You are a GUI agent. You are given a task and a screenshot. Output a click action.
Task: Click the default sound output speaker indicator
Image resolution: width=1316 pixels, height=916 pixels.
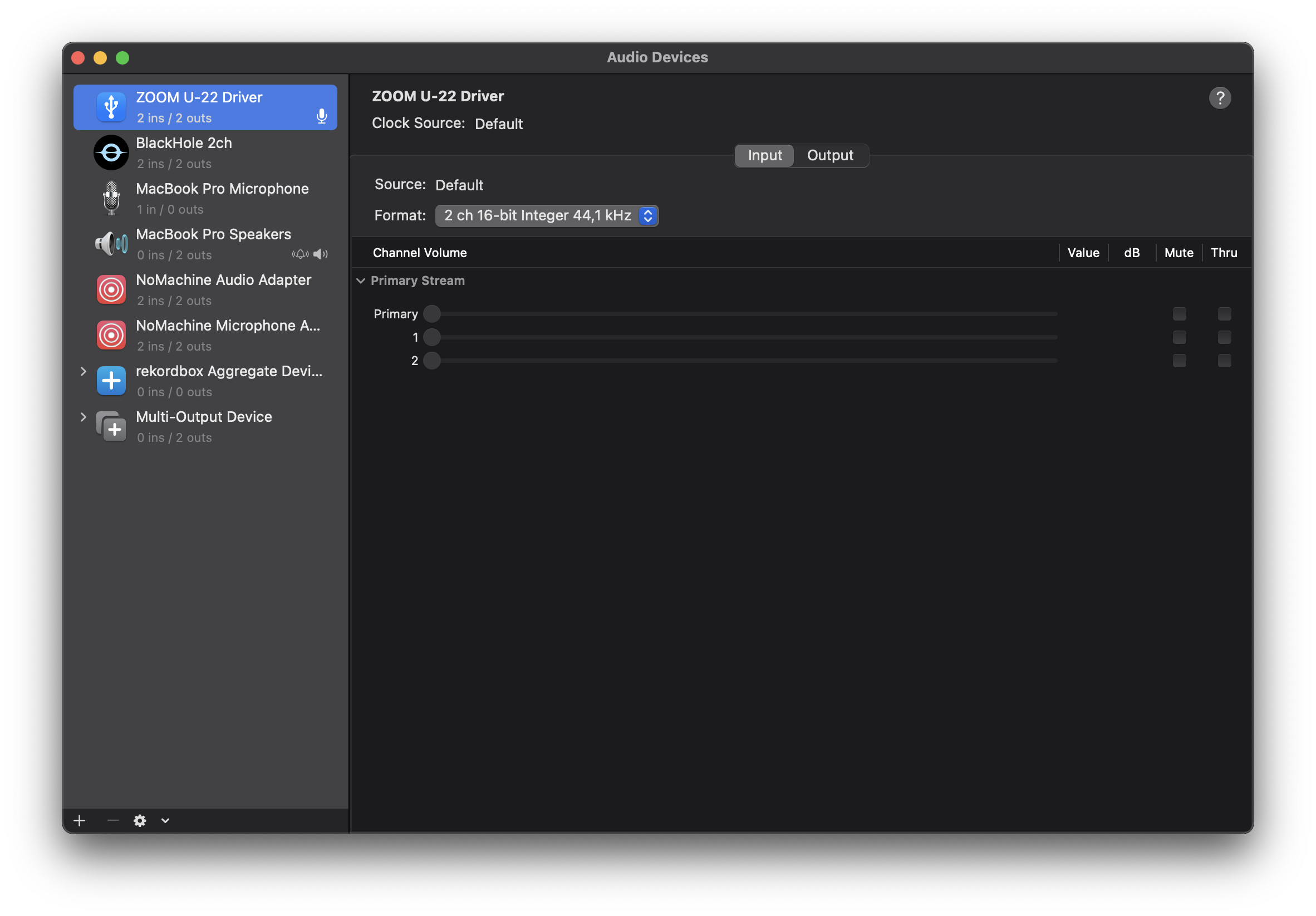(321, 254)
